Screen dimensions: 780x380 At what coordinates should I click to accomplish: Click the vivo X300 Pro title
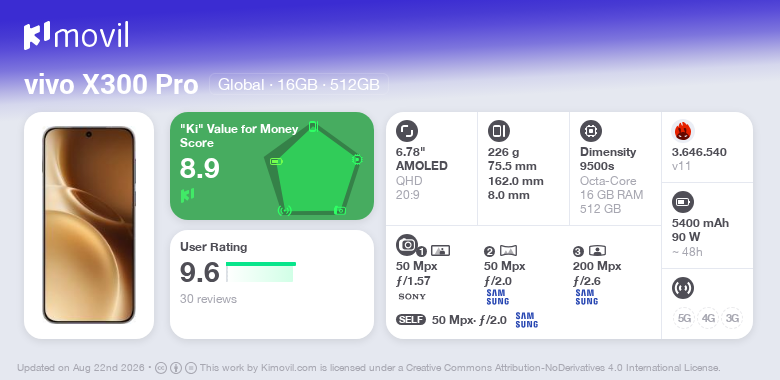pyautogui.click(x=111, y=85)
